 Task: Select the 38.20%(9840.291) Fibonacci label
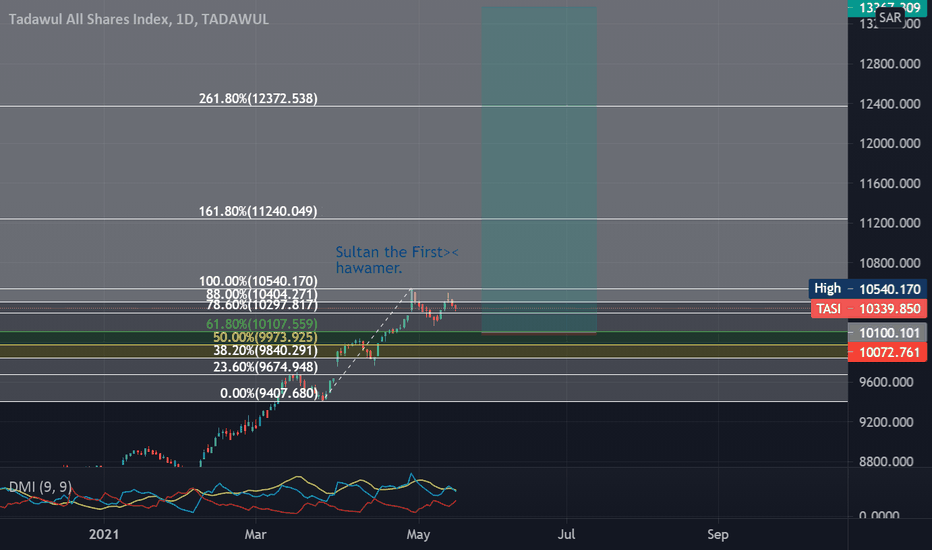pyautogui.click(x=265, y=350)
